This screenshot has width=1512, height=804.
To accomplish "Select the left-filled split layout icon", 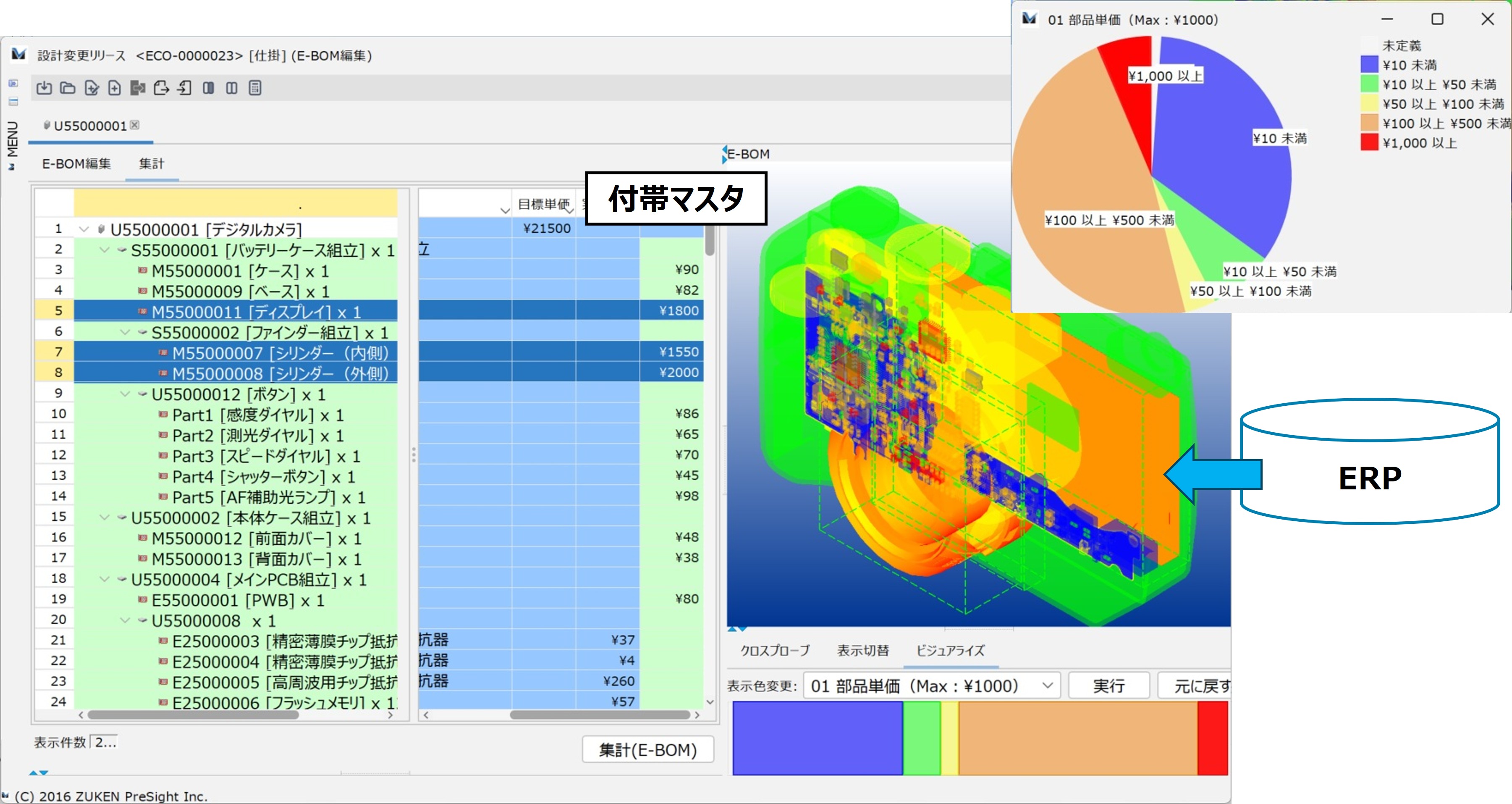I will [x=208, y=88].
